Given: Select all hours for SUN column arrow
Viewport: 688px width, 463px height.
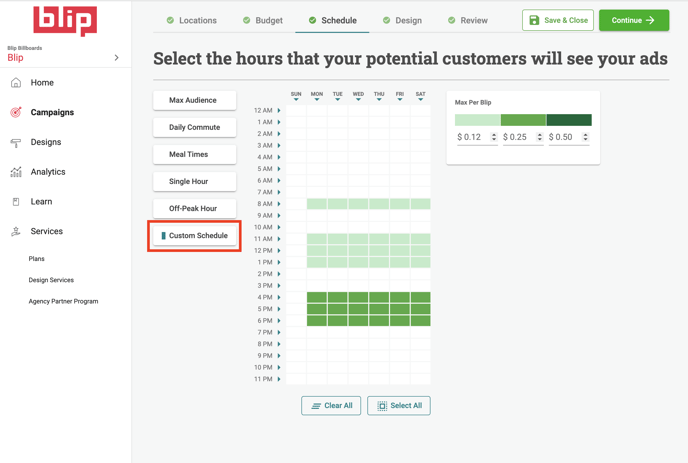Looking at the screenshot, I should tap(296, 100).
